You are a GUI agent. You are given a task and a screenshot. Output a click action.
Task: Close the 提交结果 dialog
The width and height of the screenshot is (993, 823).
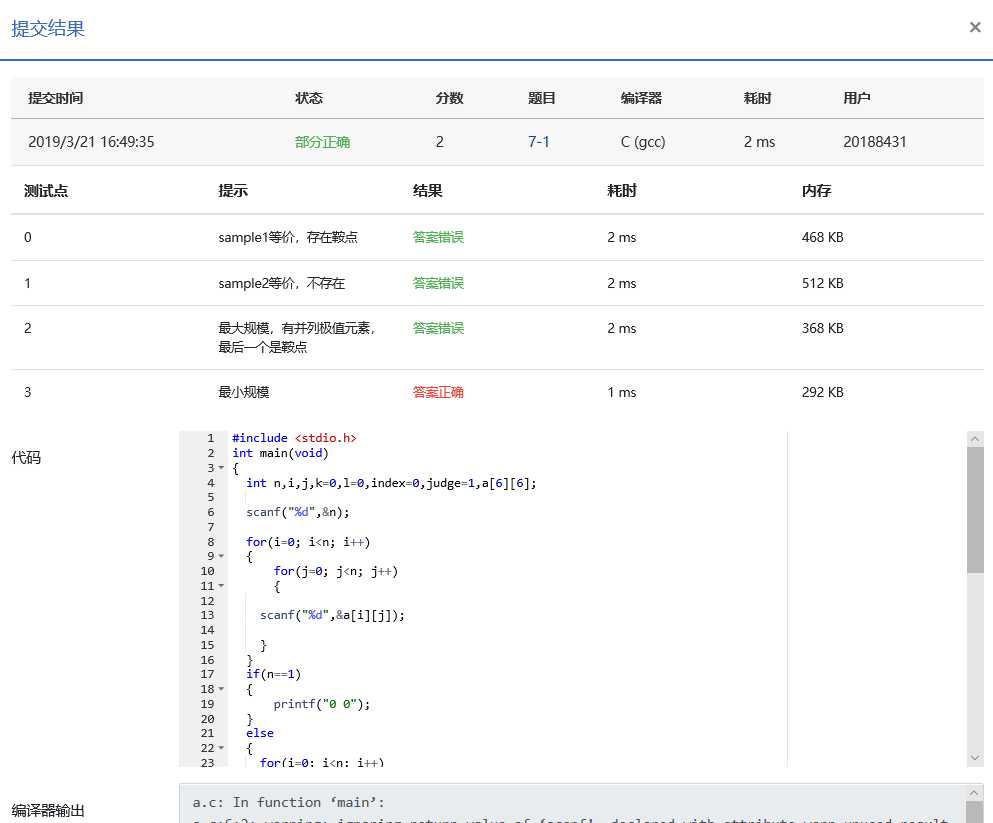(x=975, y=27)
